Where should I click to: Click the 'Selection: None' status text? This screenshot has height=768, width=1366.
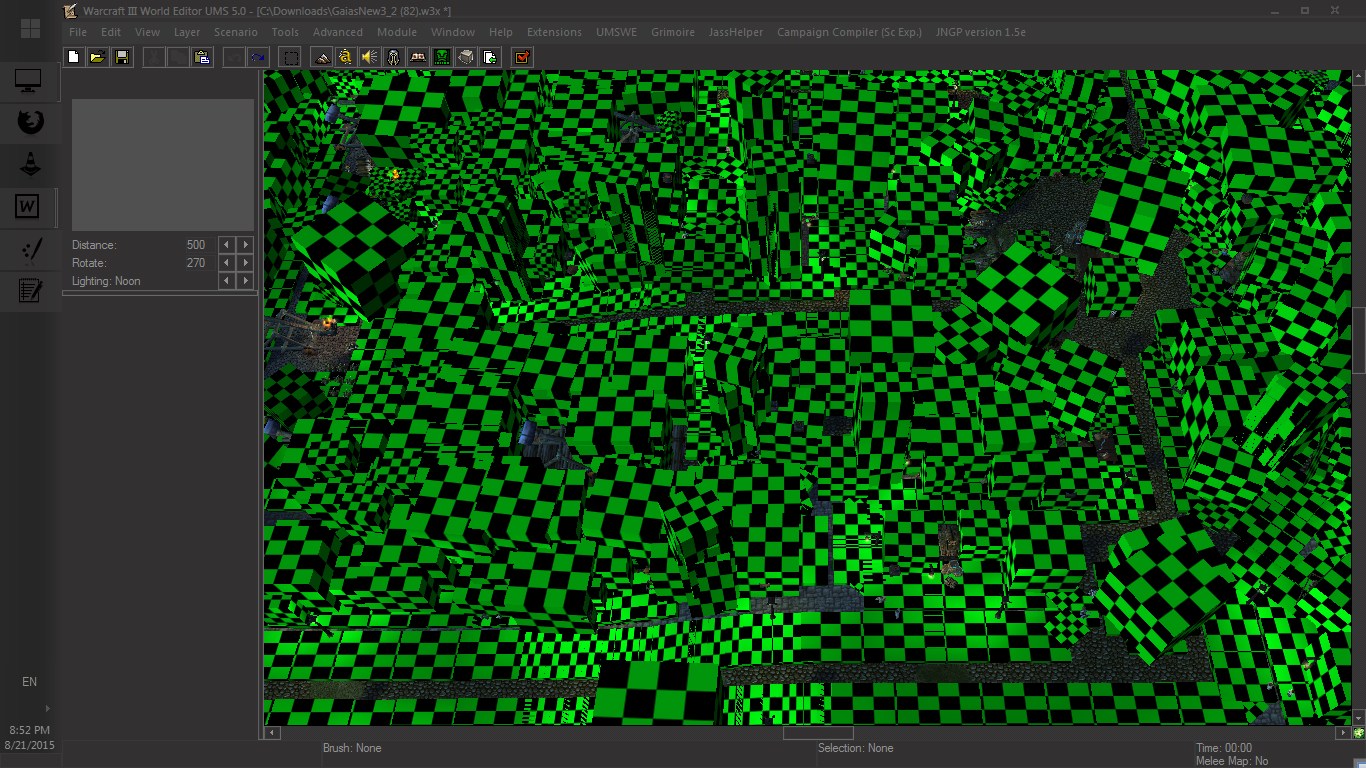coord(855,748)
